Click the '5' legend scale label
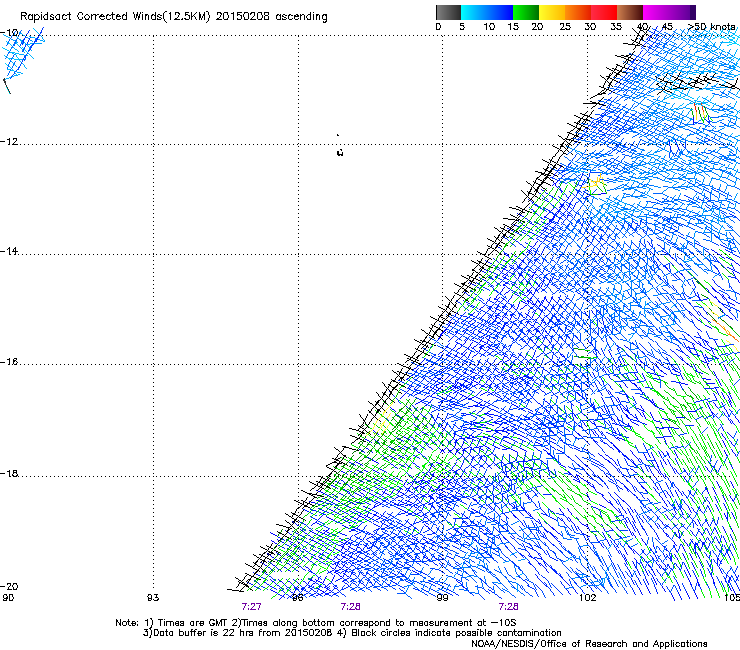Image resolution: width=740 pixels, height=650 pixels. 462,27
